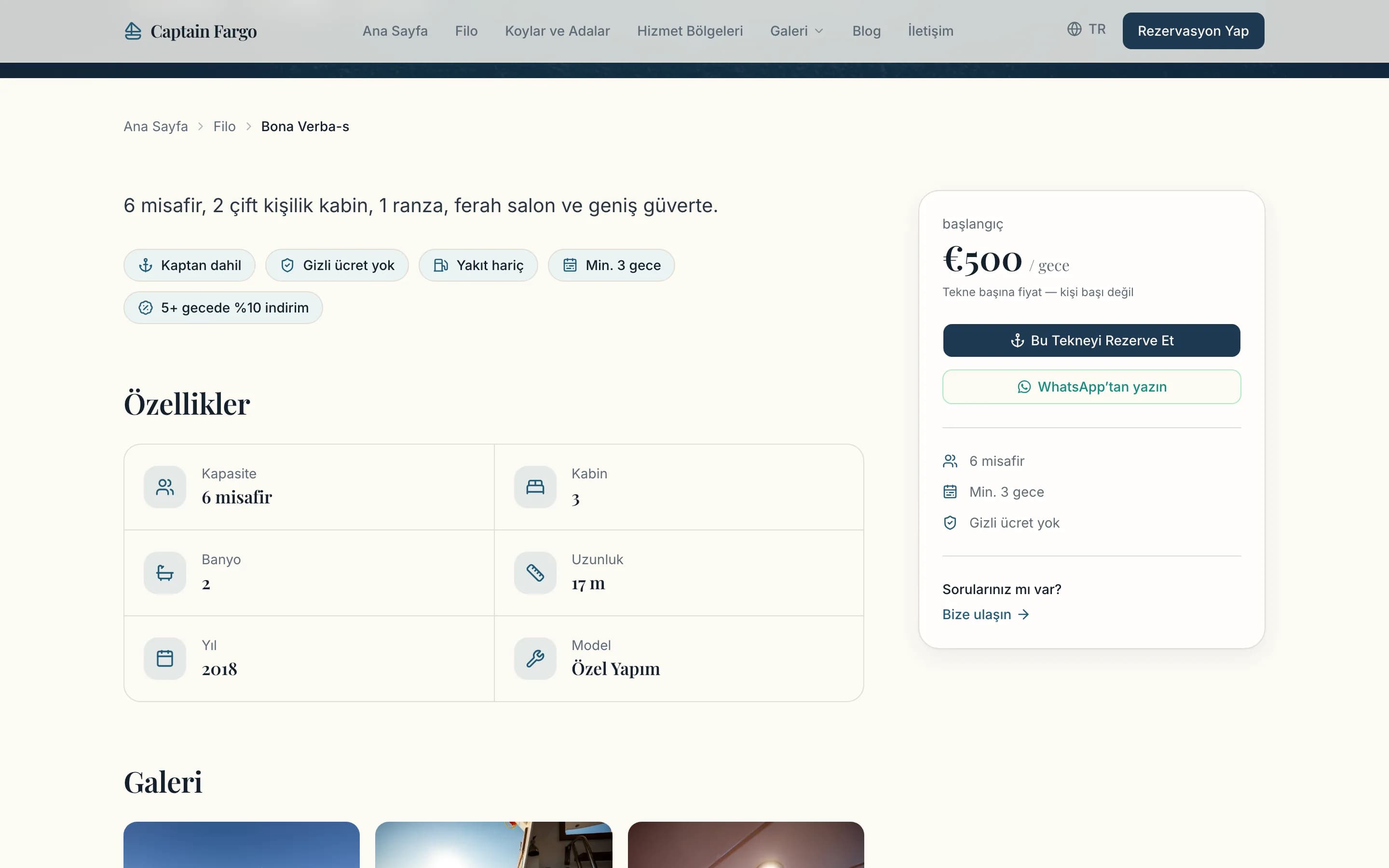Click the WhatsApp'tan yazın button
Image resolution: width=1389 pixels, height=868 pixels.
tap(1091, 387)
